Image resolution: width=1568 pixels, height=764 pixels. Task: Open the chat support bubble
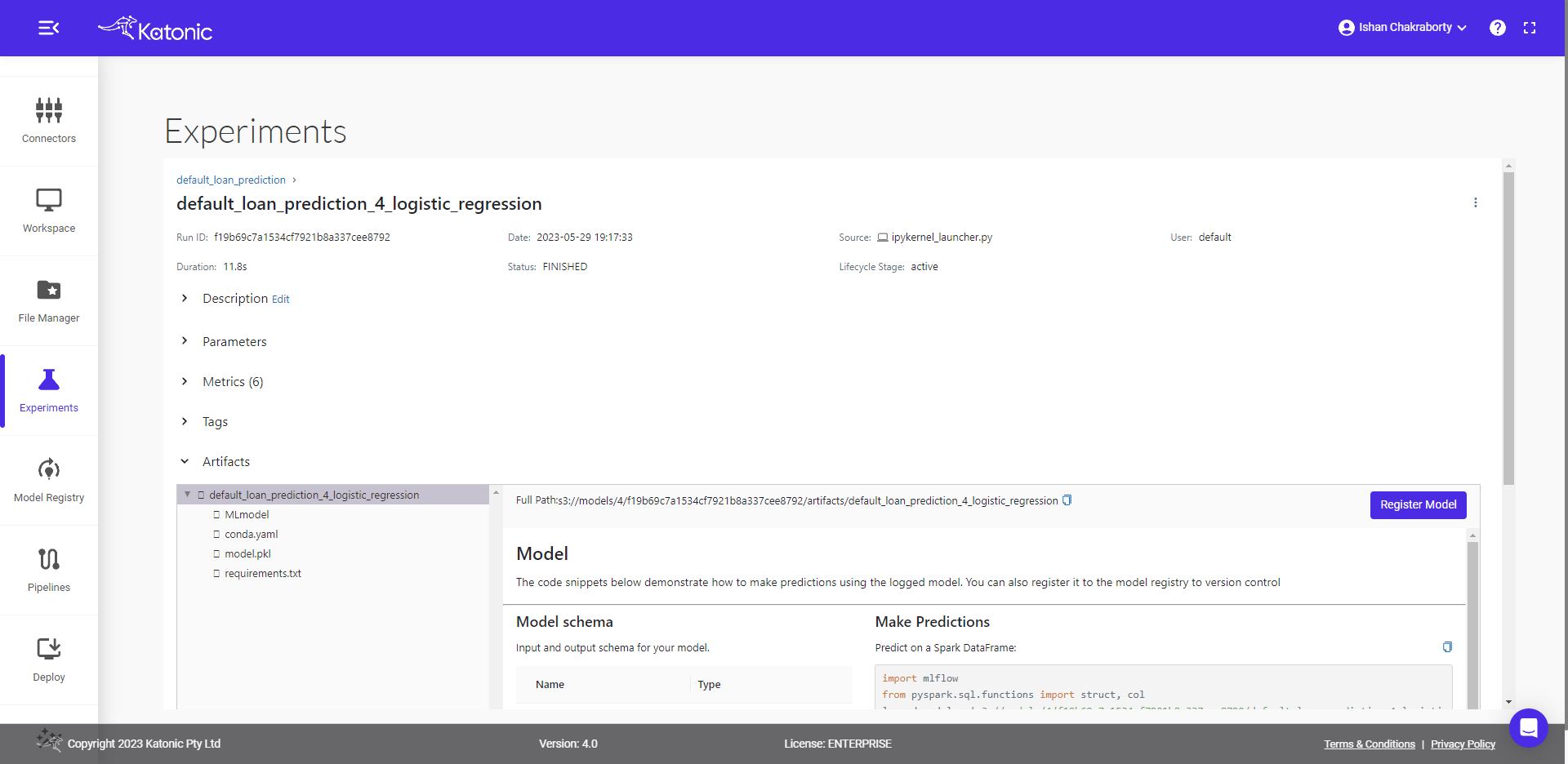pos(1529,727)
